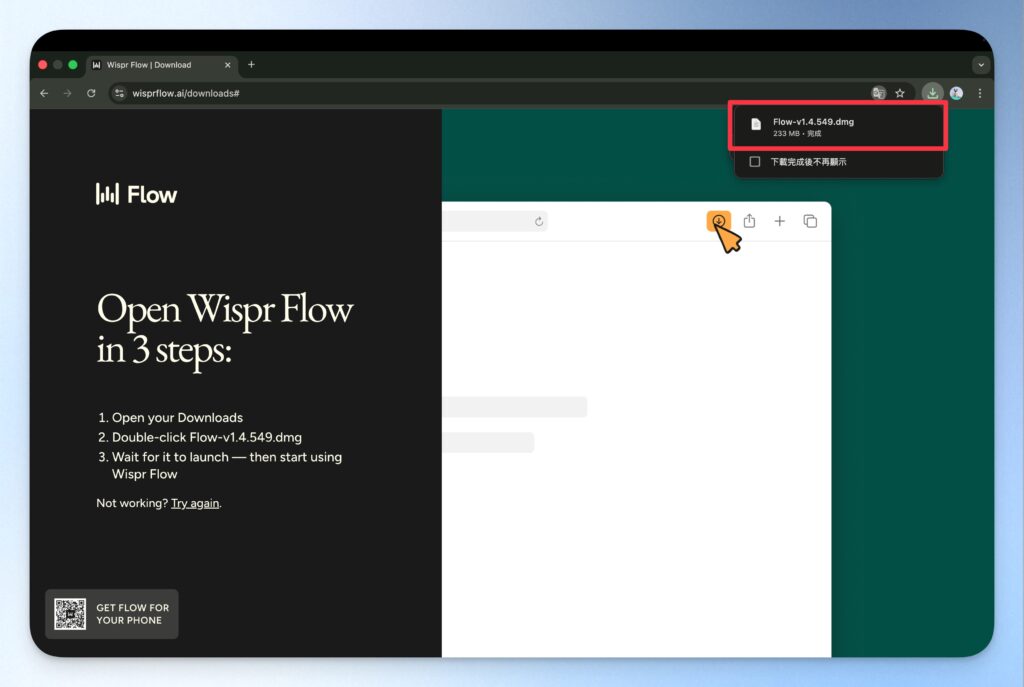Click the orange highlighted download icon in the illustration
Image resolution: width=1024 pixels, height=687 pixels.
click(718, 221)
